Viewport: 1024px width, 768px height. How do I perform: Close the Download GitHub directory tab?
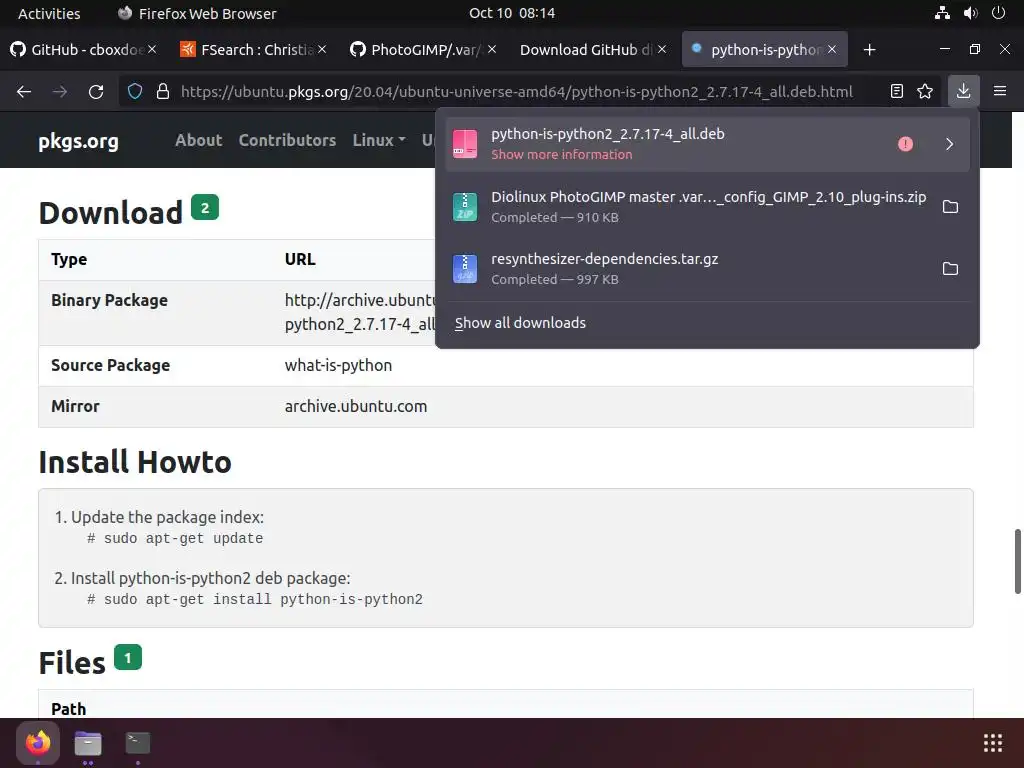pyautogui.click(x=662, y=50)
